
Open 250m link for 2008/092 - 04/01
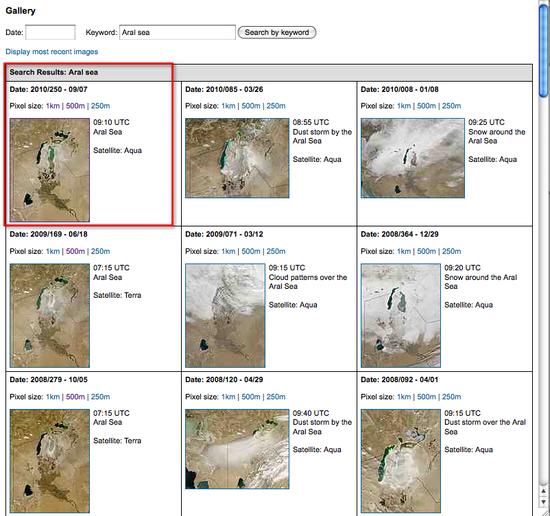click(x=451, y=397)
